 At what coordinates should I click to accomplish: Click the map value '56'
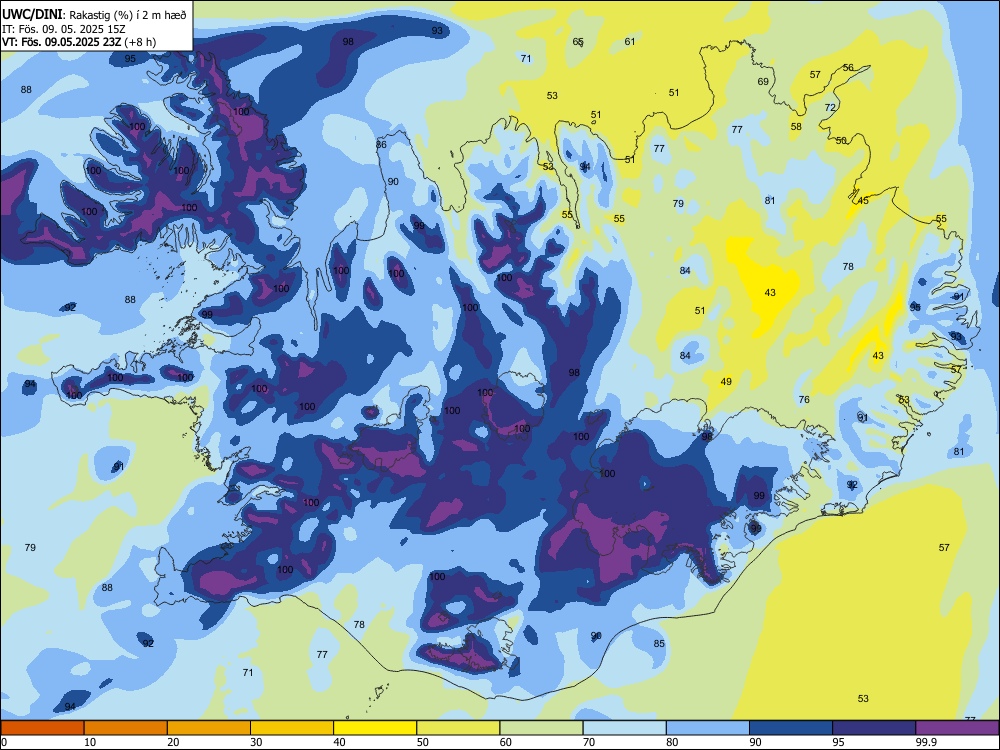[848, 68]
